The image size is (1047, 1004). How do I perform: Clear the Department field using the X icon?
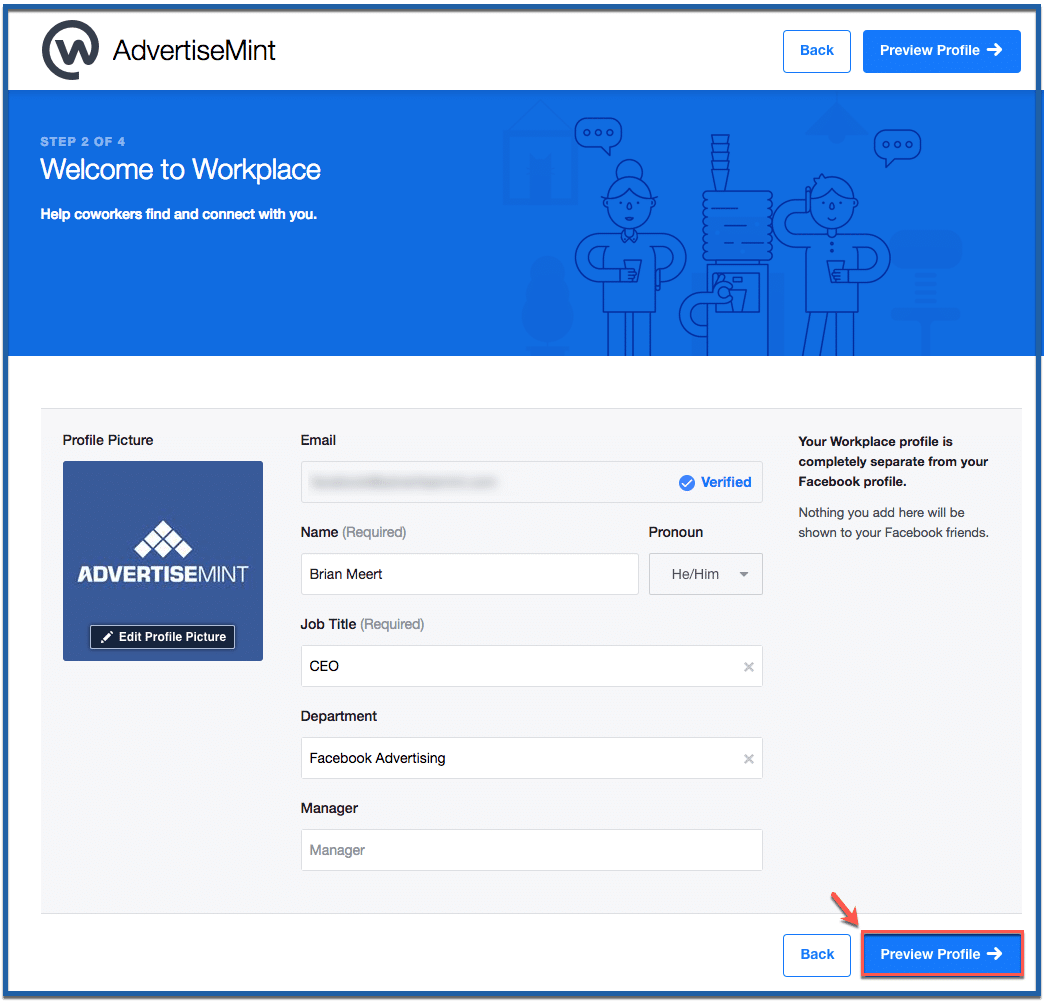tap(748, 758)
